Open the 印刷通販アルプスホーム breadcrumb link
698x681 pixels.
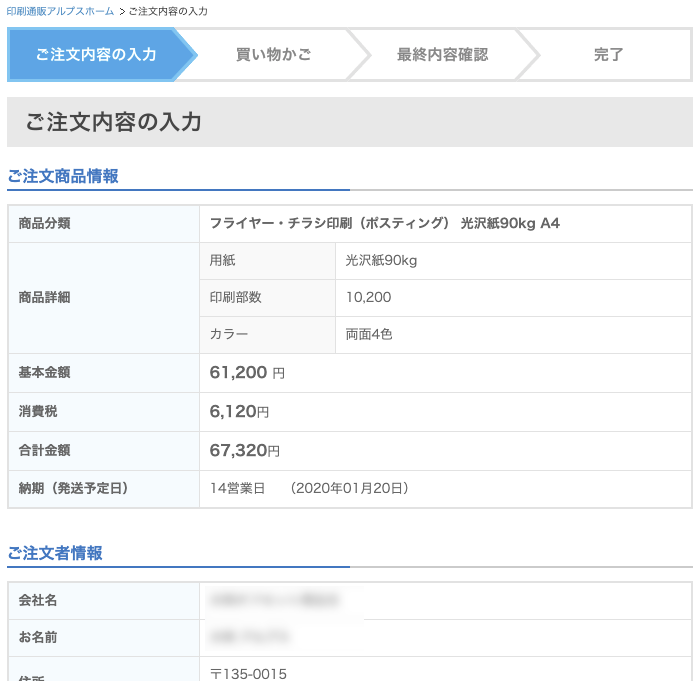point(61,11)
